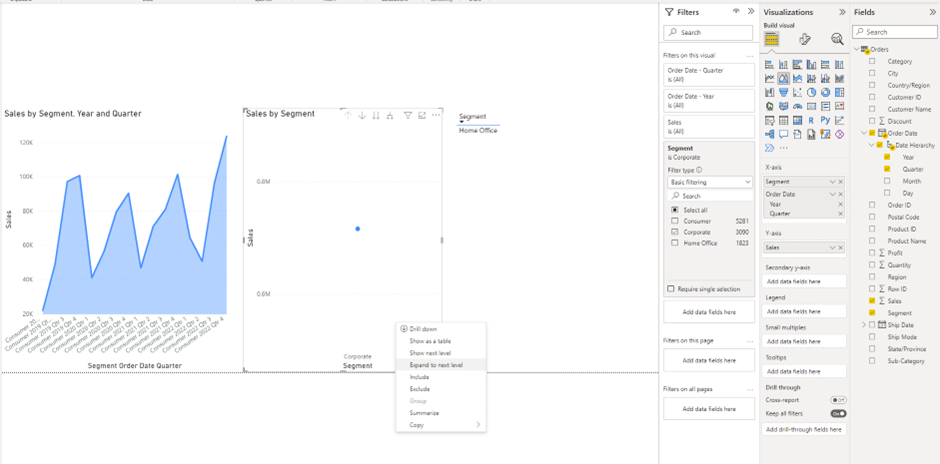Screen dimensions: 940x464
Task: Remove Year from X-axis with its X
Action: [840, 204]
